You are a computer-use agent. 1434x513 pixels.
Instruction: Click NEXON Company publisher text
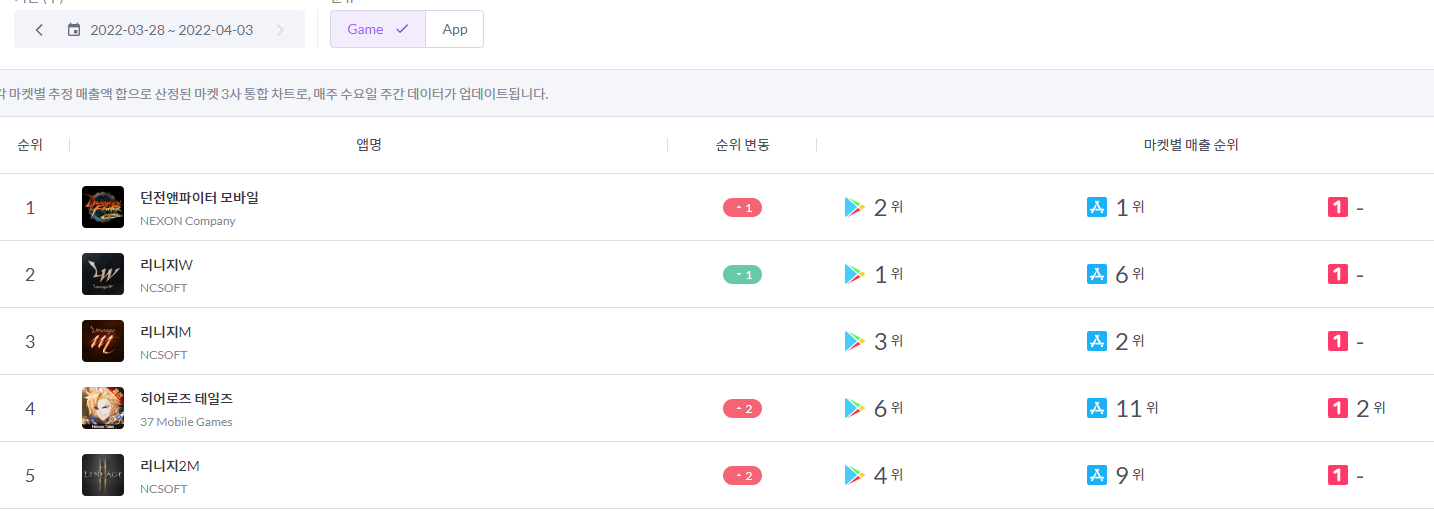[188, 221]
